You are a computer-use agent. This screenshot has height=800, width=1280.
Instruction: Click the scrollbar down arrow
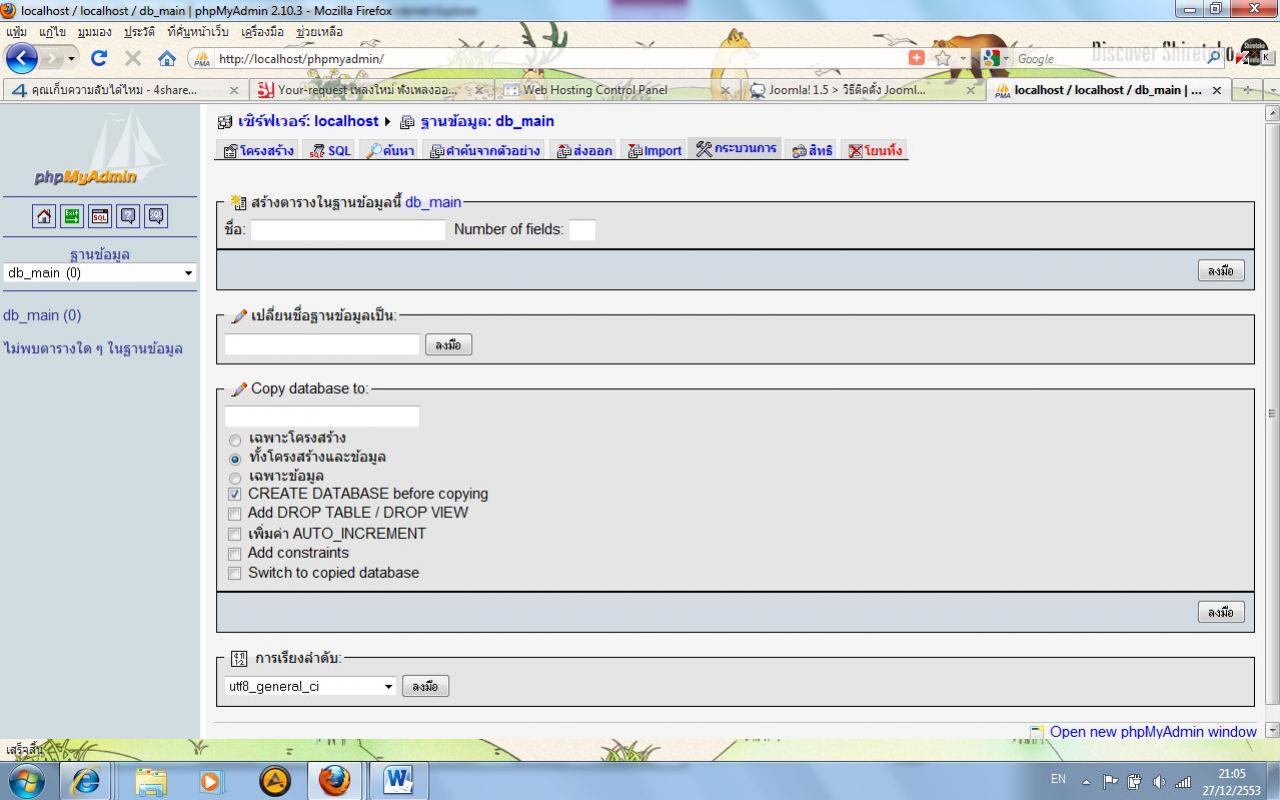tap(1272, 731)
